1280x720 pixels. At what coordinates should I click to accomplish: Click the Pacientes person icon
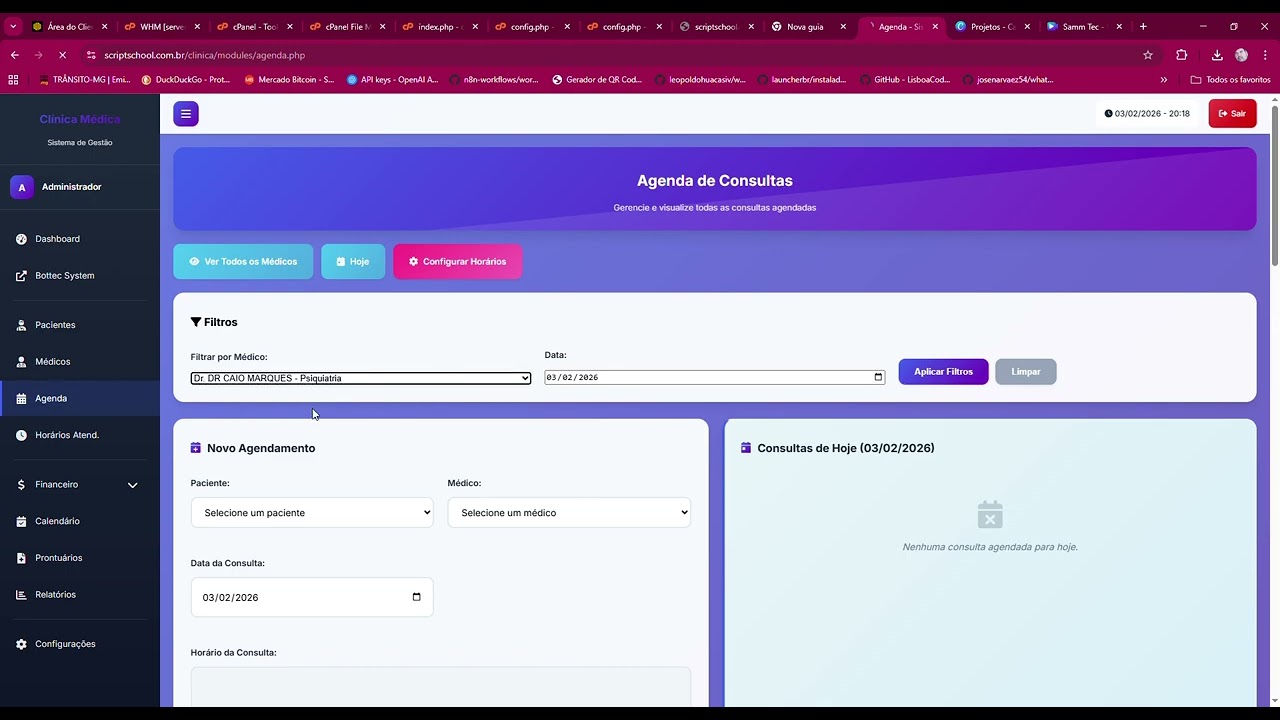22,325
